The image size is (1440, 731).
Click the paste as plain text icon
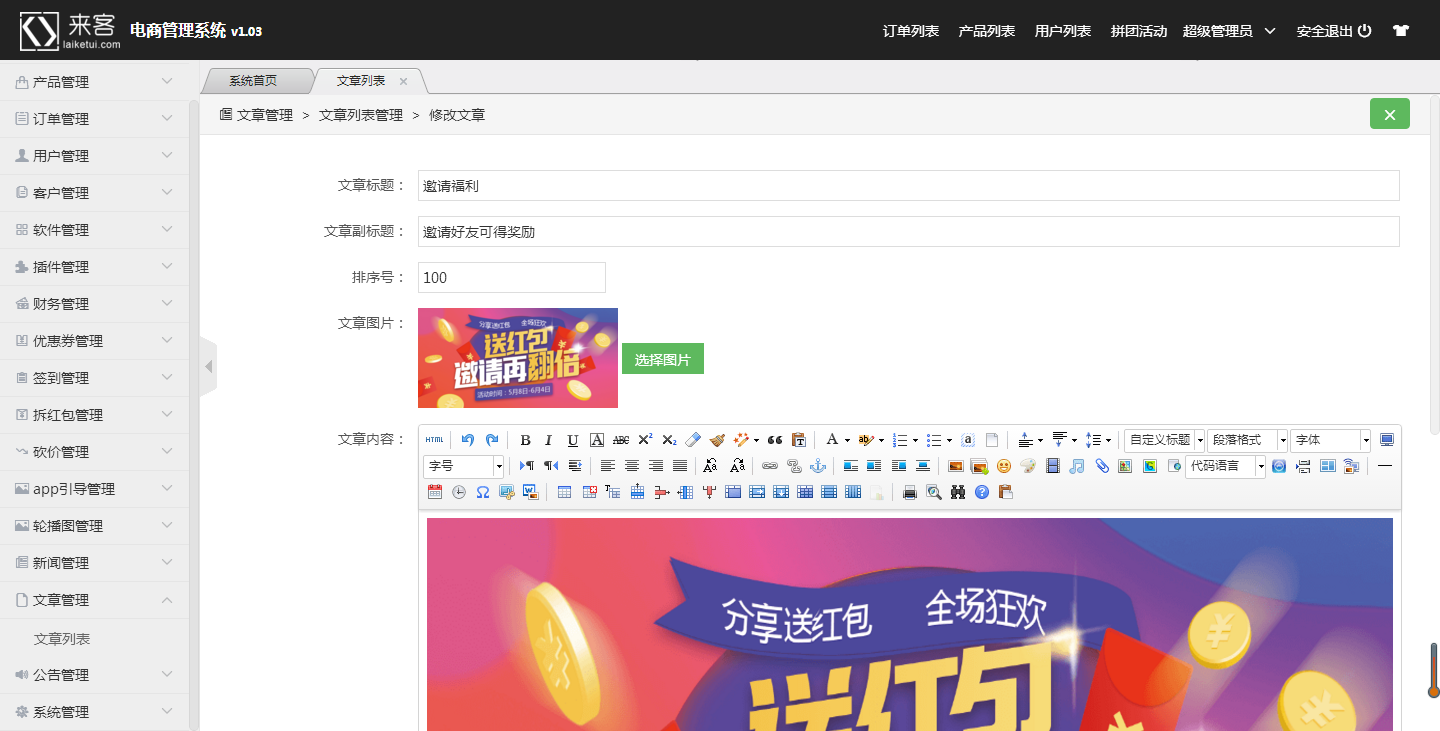pos(799,440)
